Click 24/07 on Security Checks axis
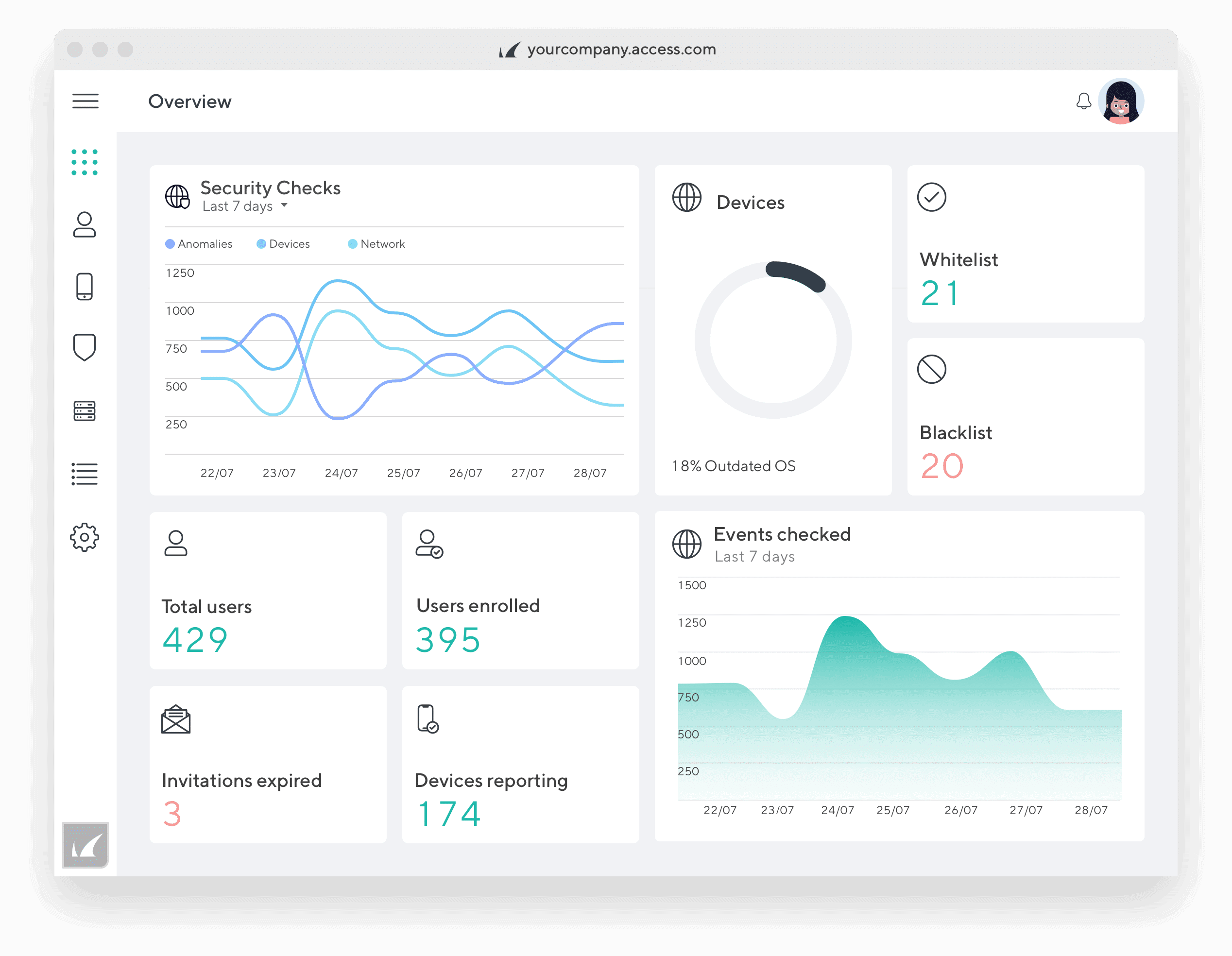Viewport: 1232px width, 956px height. tap(342, 473)
